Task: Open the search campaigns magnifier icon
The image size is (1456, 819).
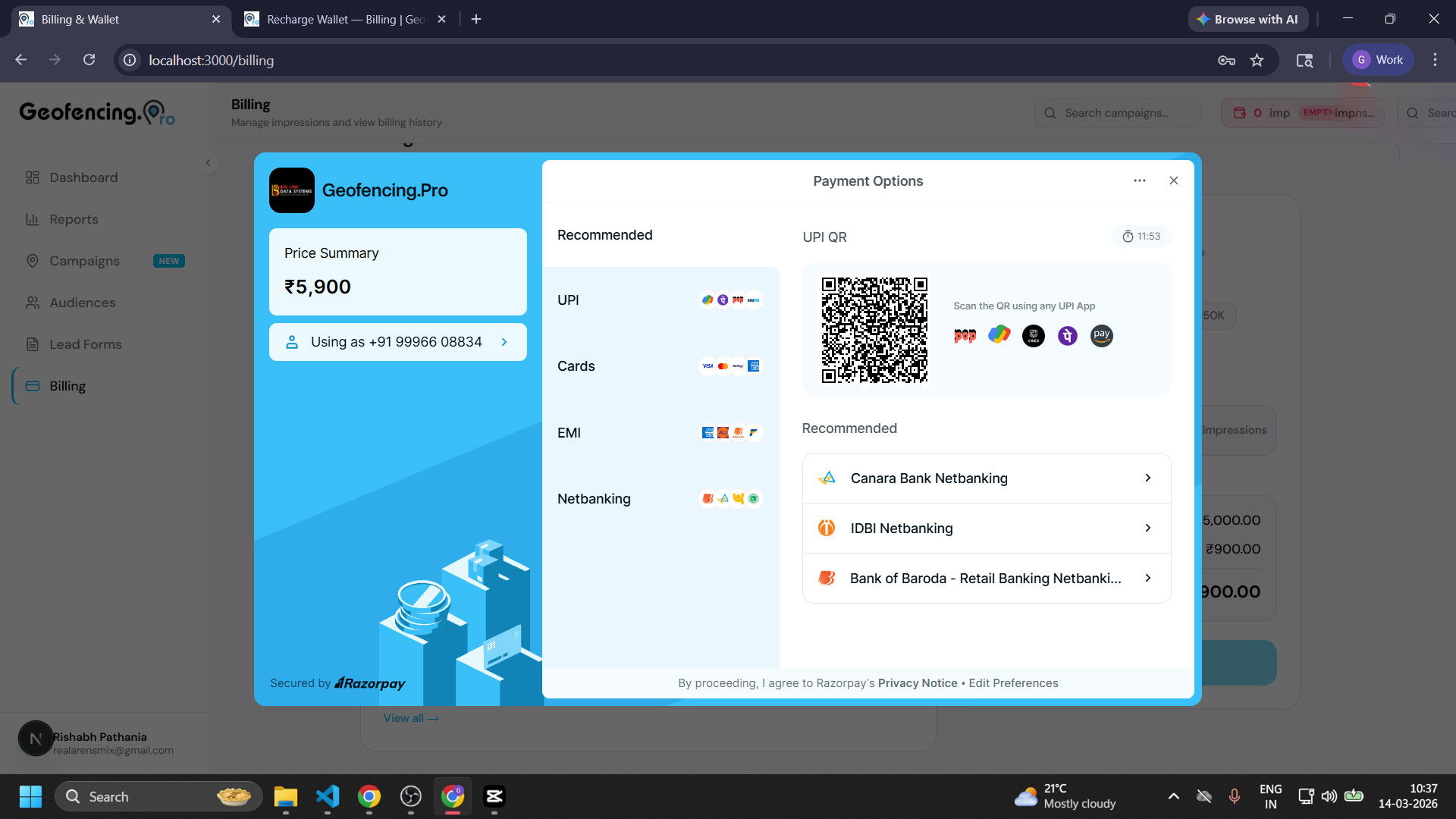Action: click(1050, 113)
